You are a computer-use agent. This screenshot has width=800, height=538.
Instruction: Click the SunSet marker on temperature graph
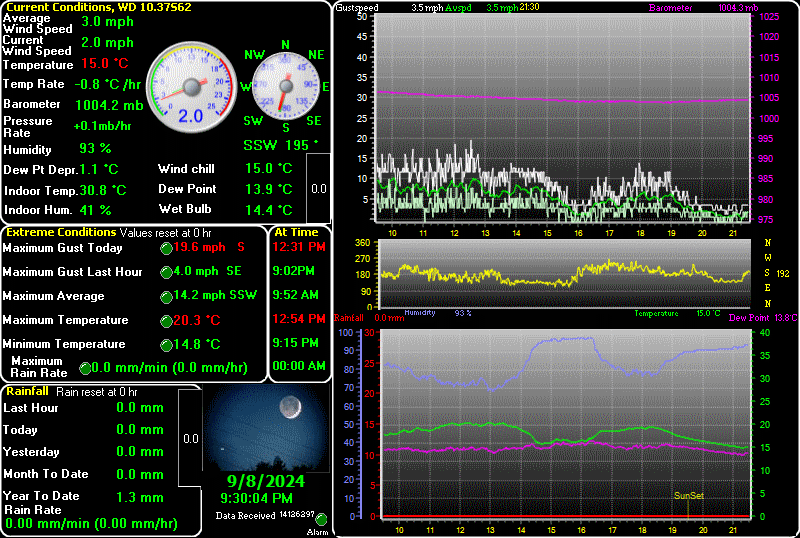click(688, 496)
